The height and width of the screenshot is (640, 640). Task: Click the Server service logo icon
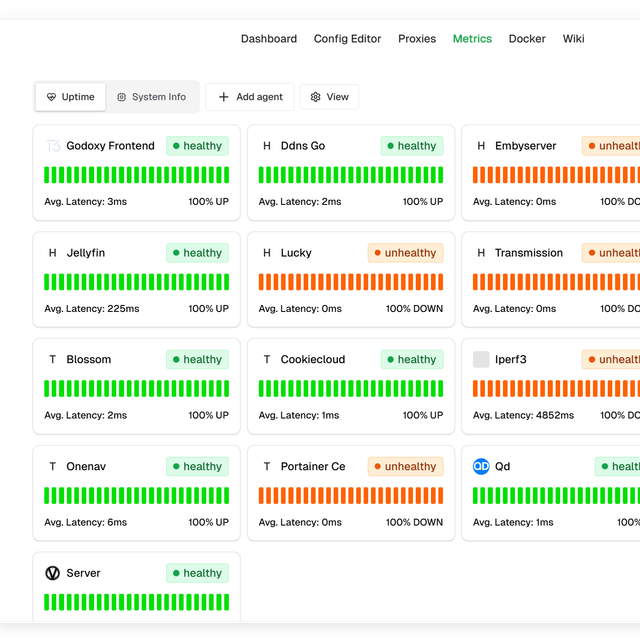pos(53,573)
